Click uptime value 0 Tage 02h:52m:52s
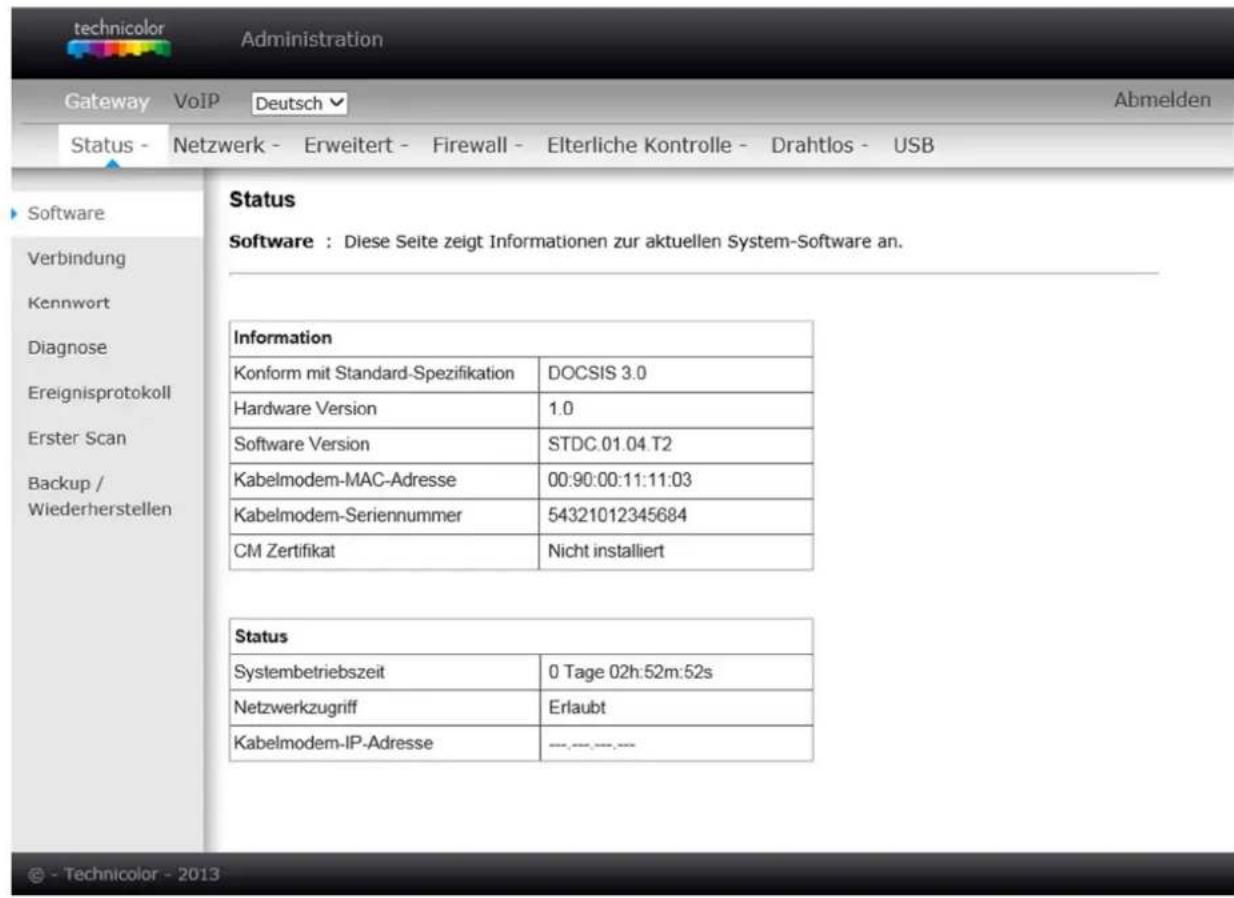Viewport: 1234px width, 898px height. tap(630, 672)
